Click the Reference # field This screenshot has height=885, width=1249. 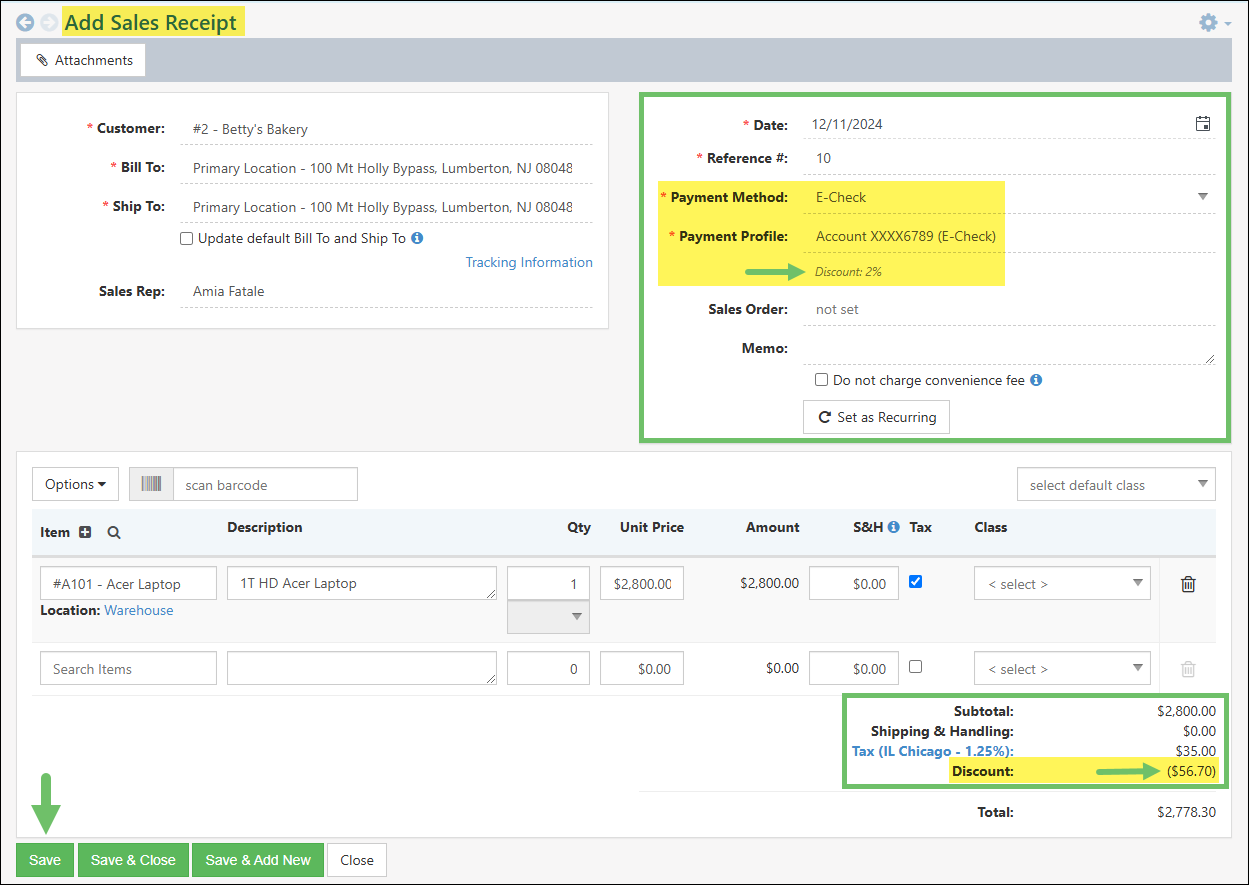pyautogui.click(x=1009, y=158)
